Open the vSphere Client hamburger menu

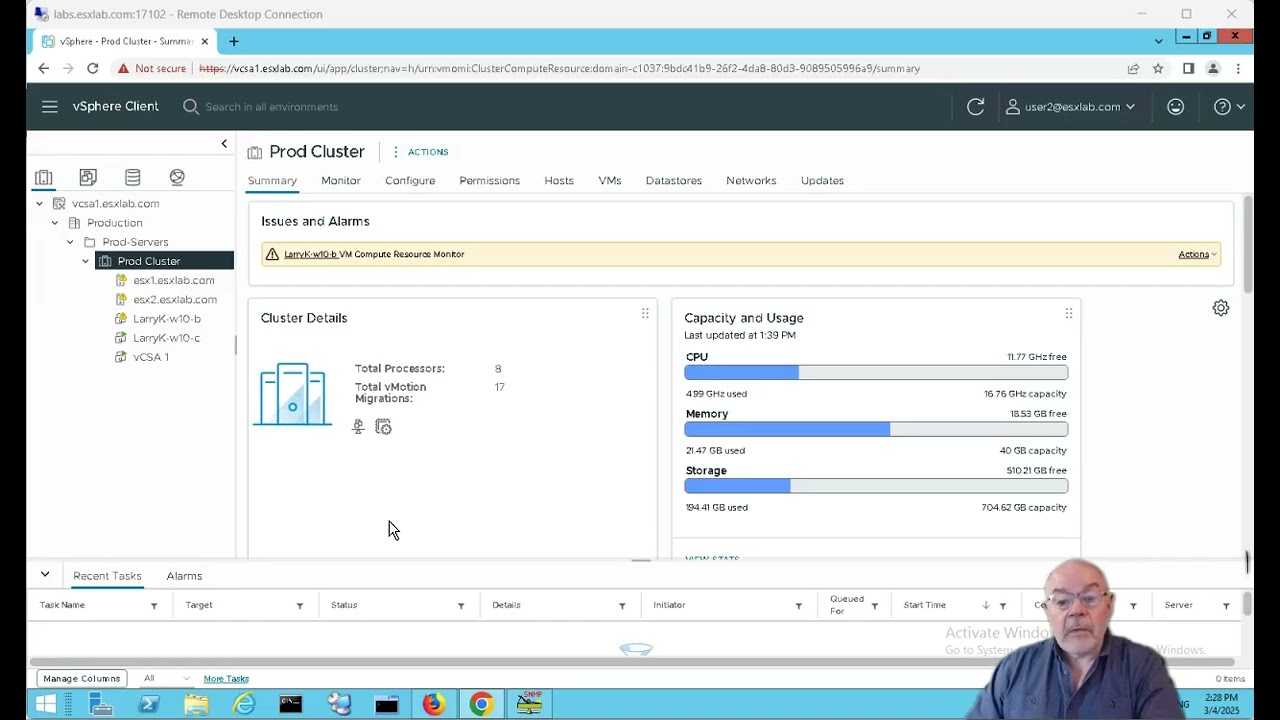point(49,107)
